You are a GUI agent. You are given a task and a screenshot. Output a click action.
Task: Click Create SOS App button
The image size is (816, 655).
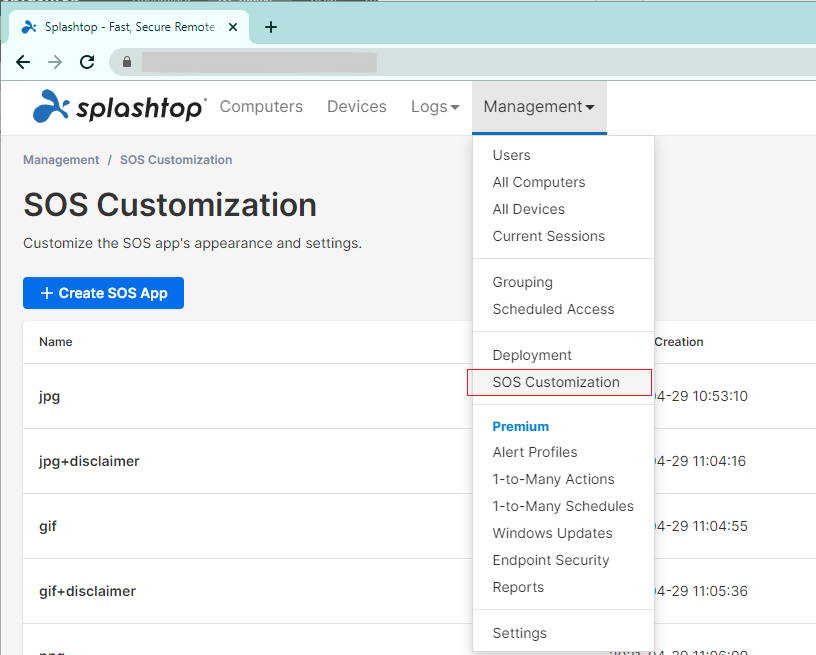pyautogui.click(x=103, y=293)
